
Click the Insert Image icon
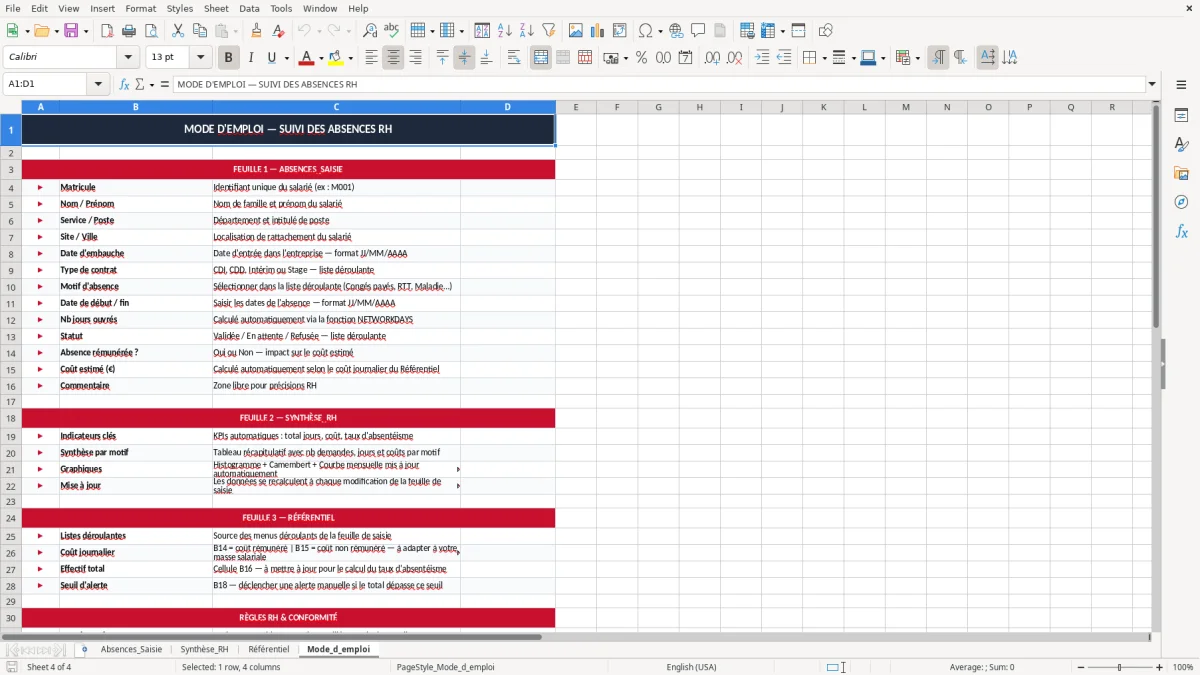coord(576,31)
